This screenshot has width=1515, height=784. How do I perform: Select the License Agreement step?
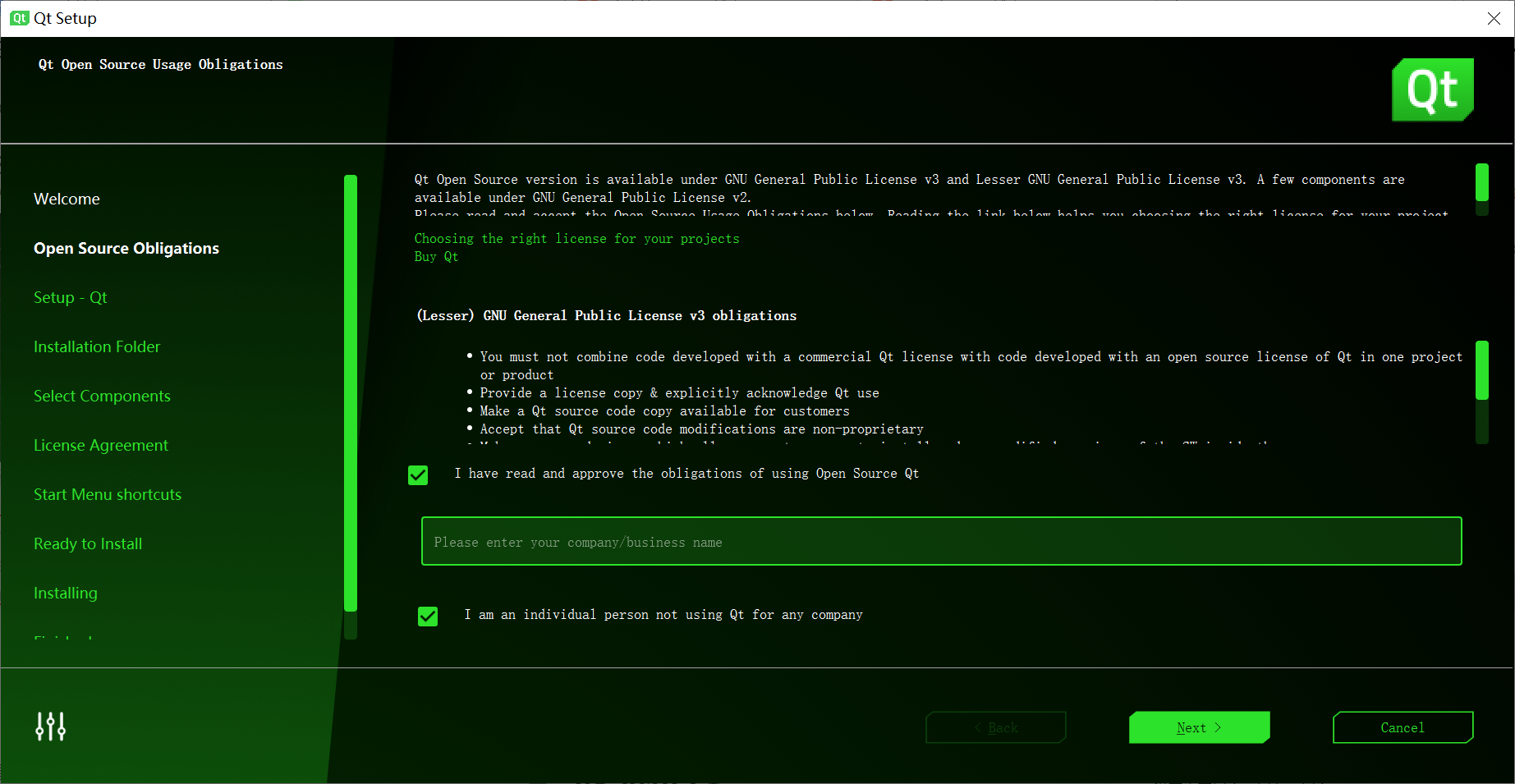(101, 445)
